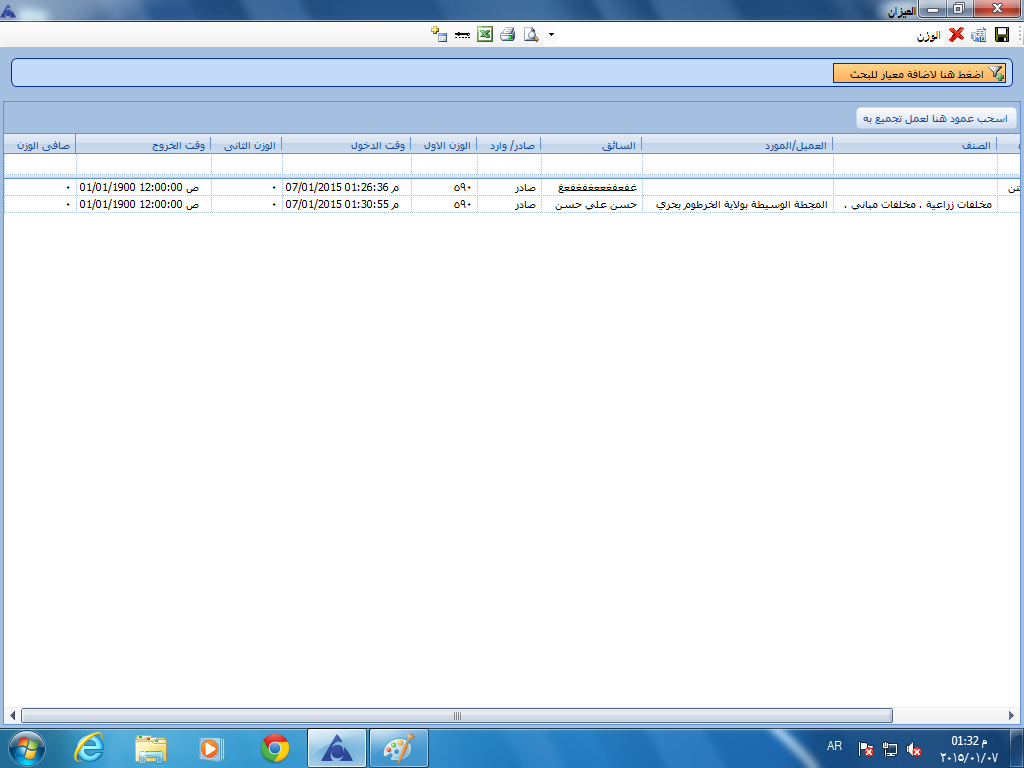
Task: Click the AR language indicator in tray
Action: 834,746
